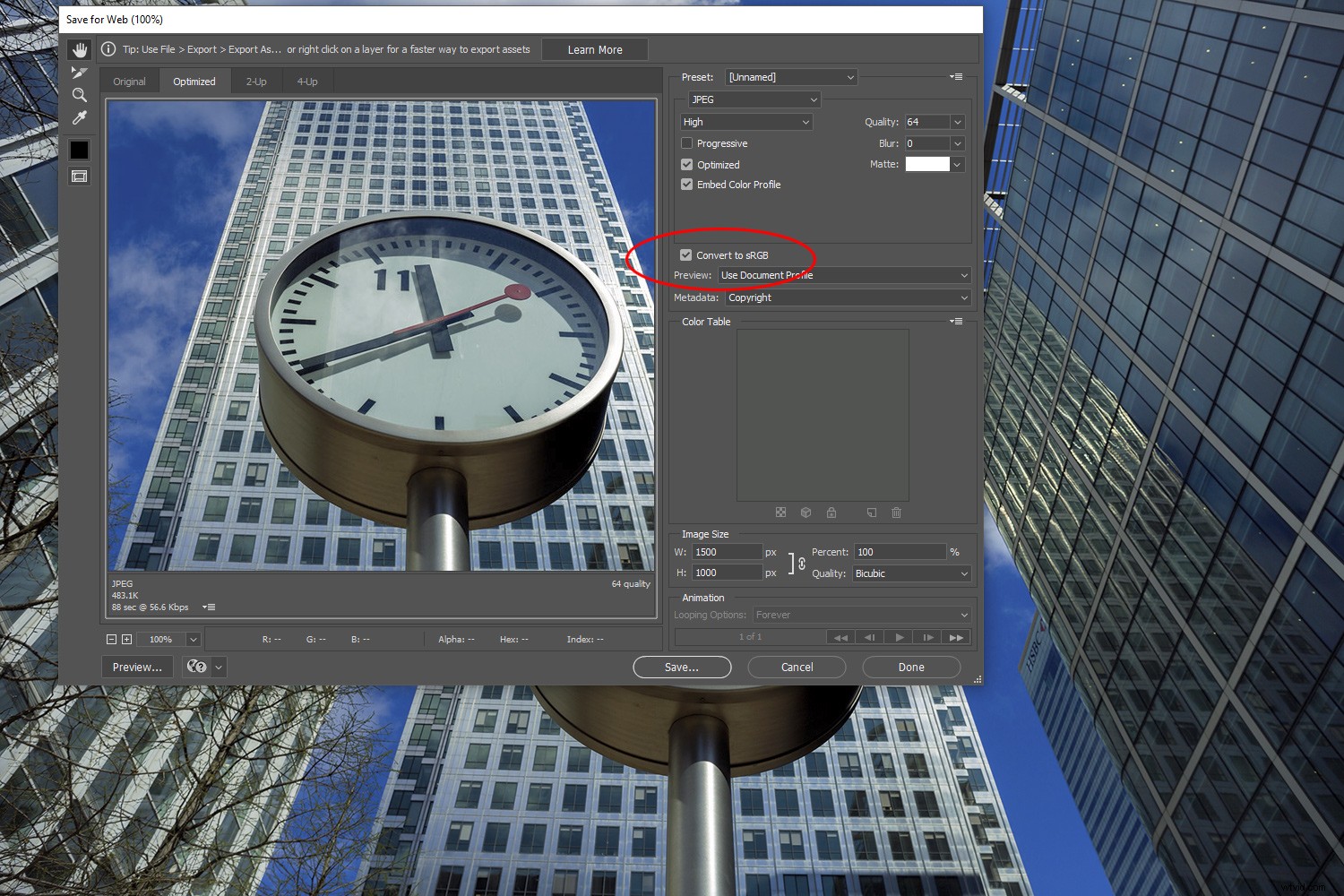
Task: Open the Bicubic resampling quality dropdown
Action: (x=911, y=573)
